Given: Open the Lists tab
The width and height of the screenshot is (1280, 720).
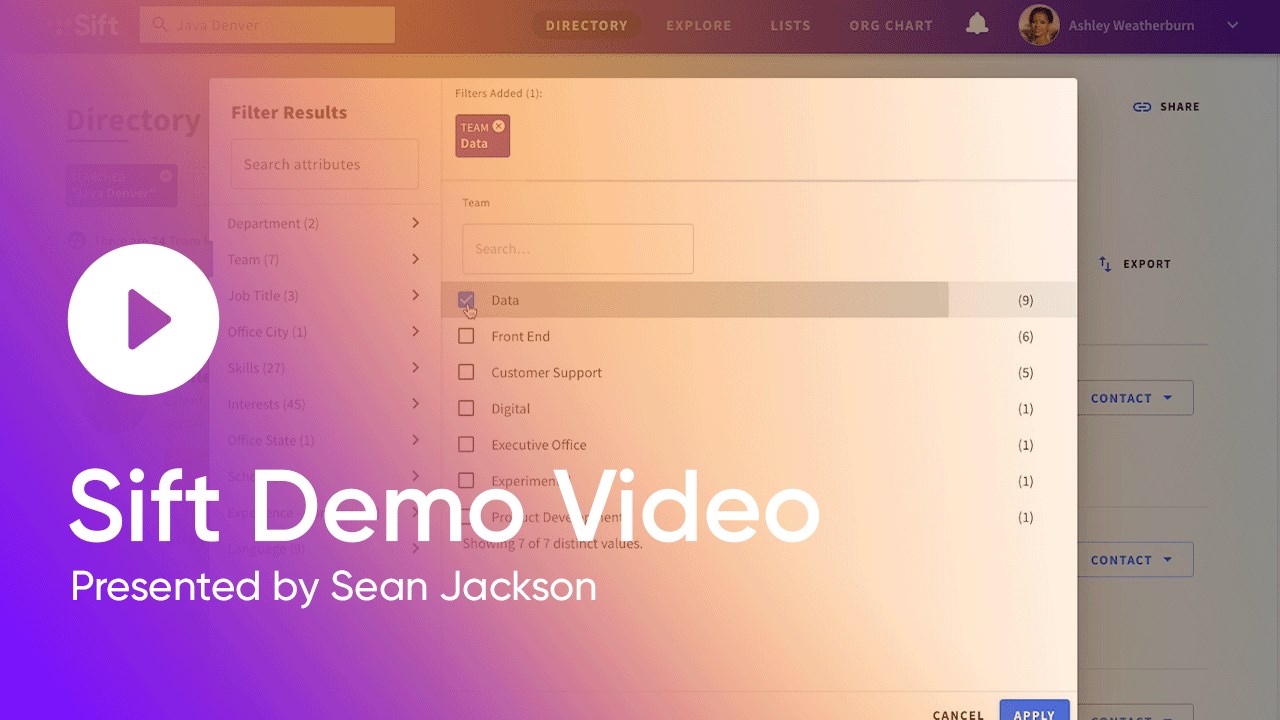Looking at the screenshot, I should point(790,25).
